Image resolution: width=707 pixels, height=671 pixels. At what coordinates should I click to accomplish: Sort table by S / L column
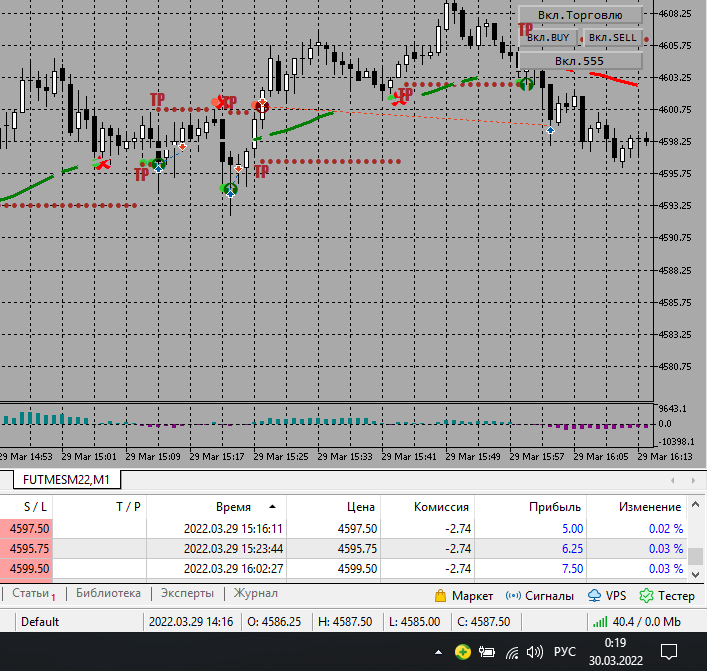tap(26, 507)
